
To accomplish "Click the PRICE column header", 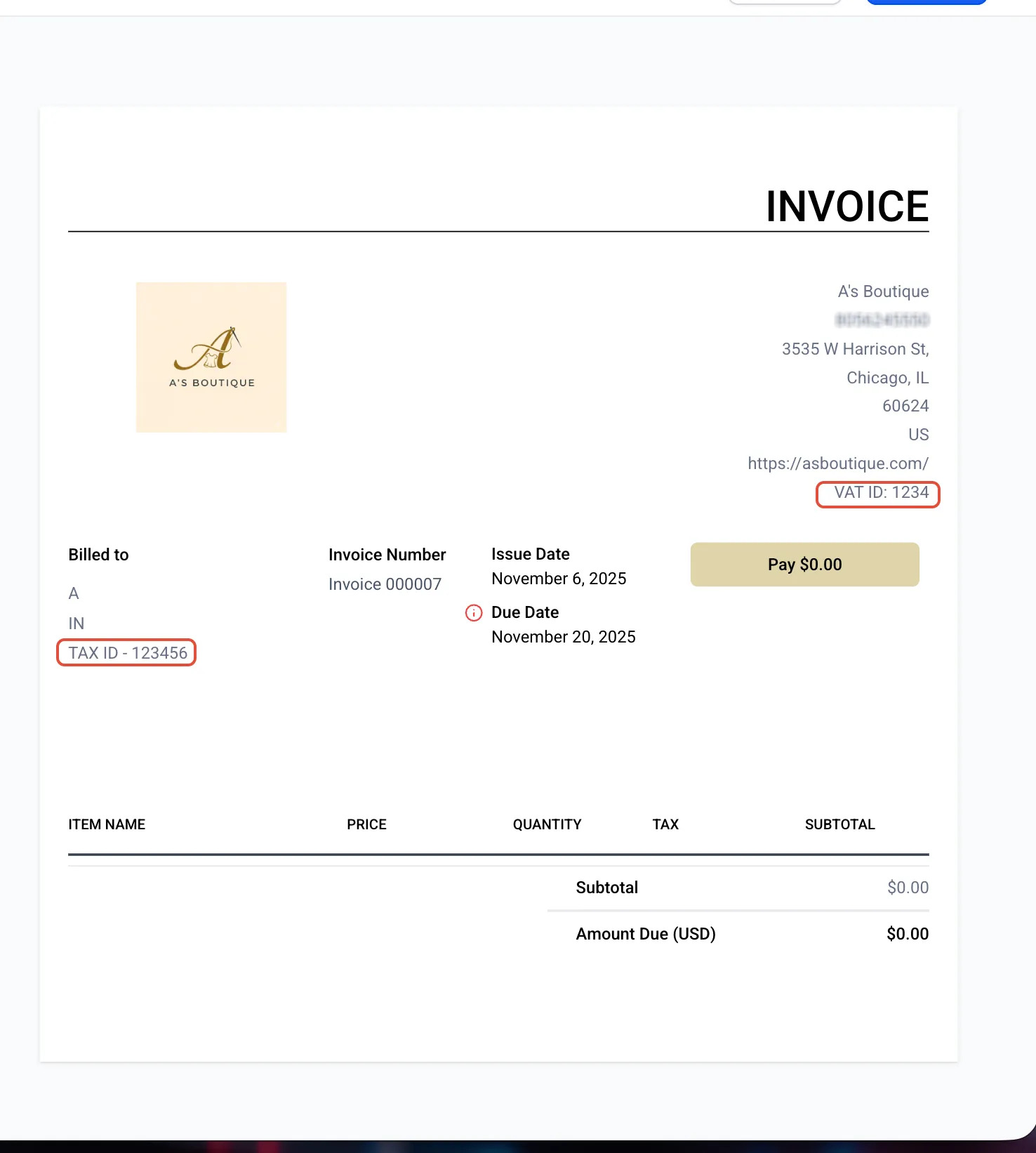I will (x=366, y=824).
